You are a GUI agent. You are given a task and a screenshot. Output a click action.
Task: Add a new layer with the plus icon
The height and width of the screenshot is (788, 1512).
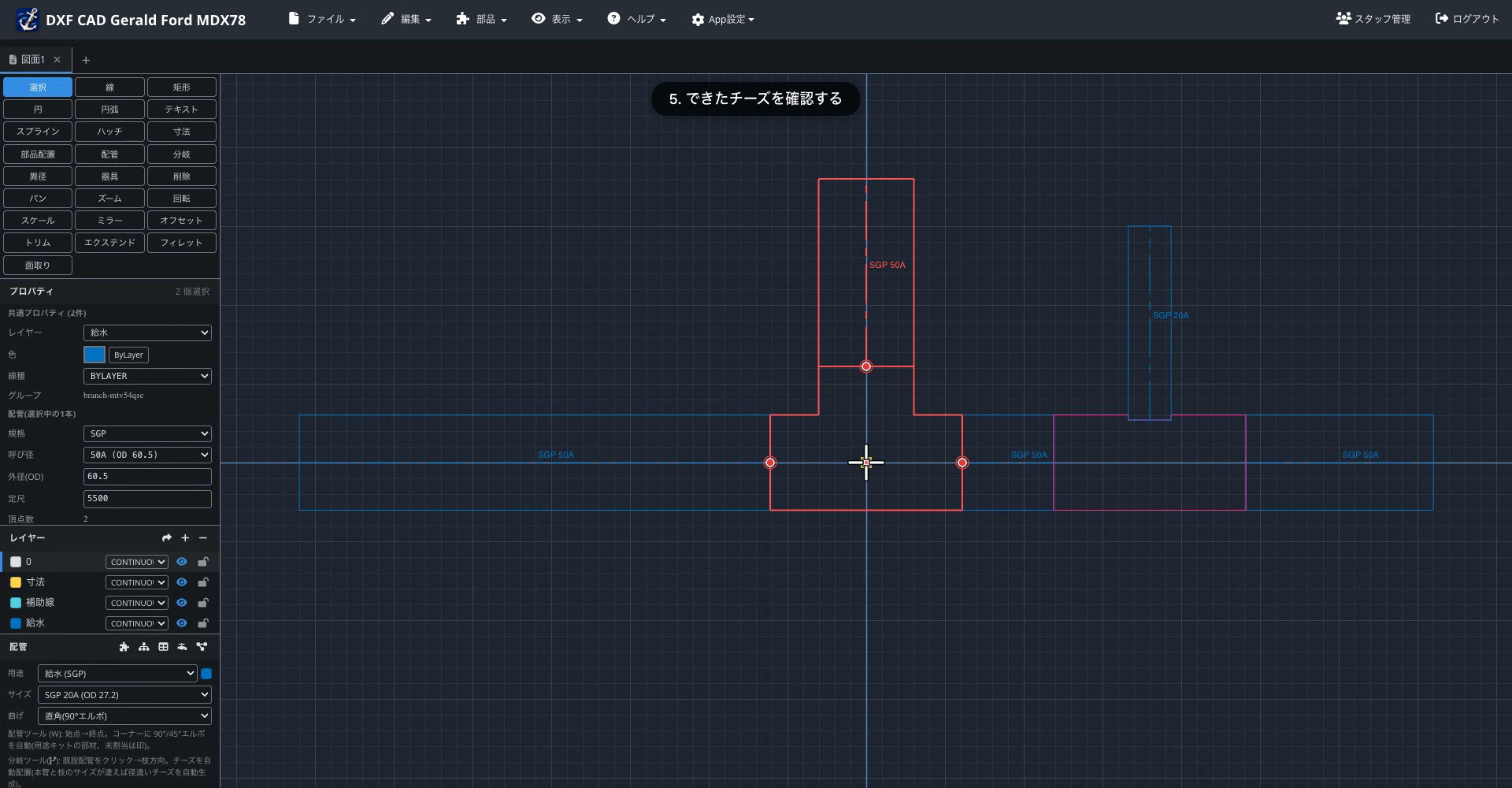[185, 538]
